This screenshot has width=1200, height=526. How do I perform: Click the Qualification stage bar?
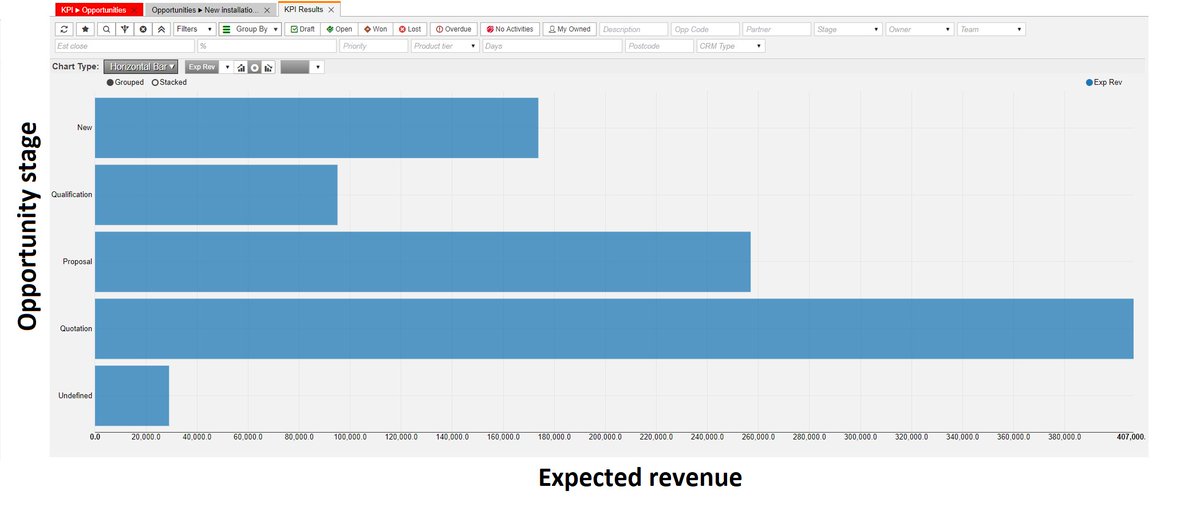pyautogui.click(x=216, y=195)
